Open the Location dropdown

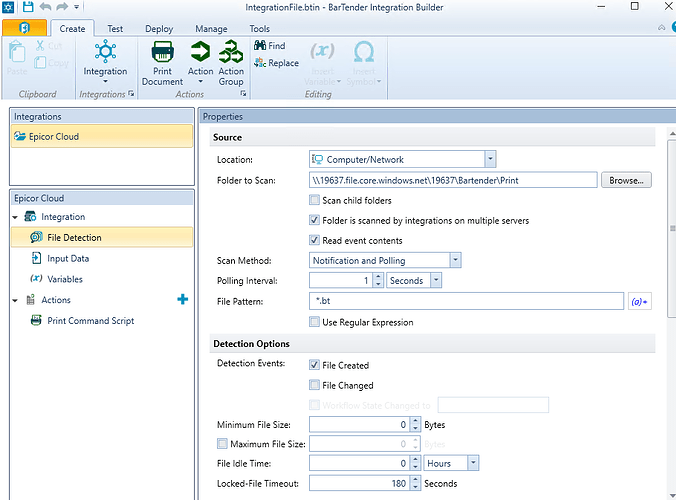pos(490,159)
